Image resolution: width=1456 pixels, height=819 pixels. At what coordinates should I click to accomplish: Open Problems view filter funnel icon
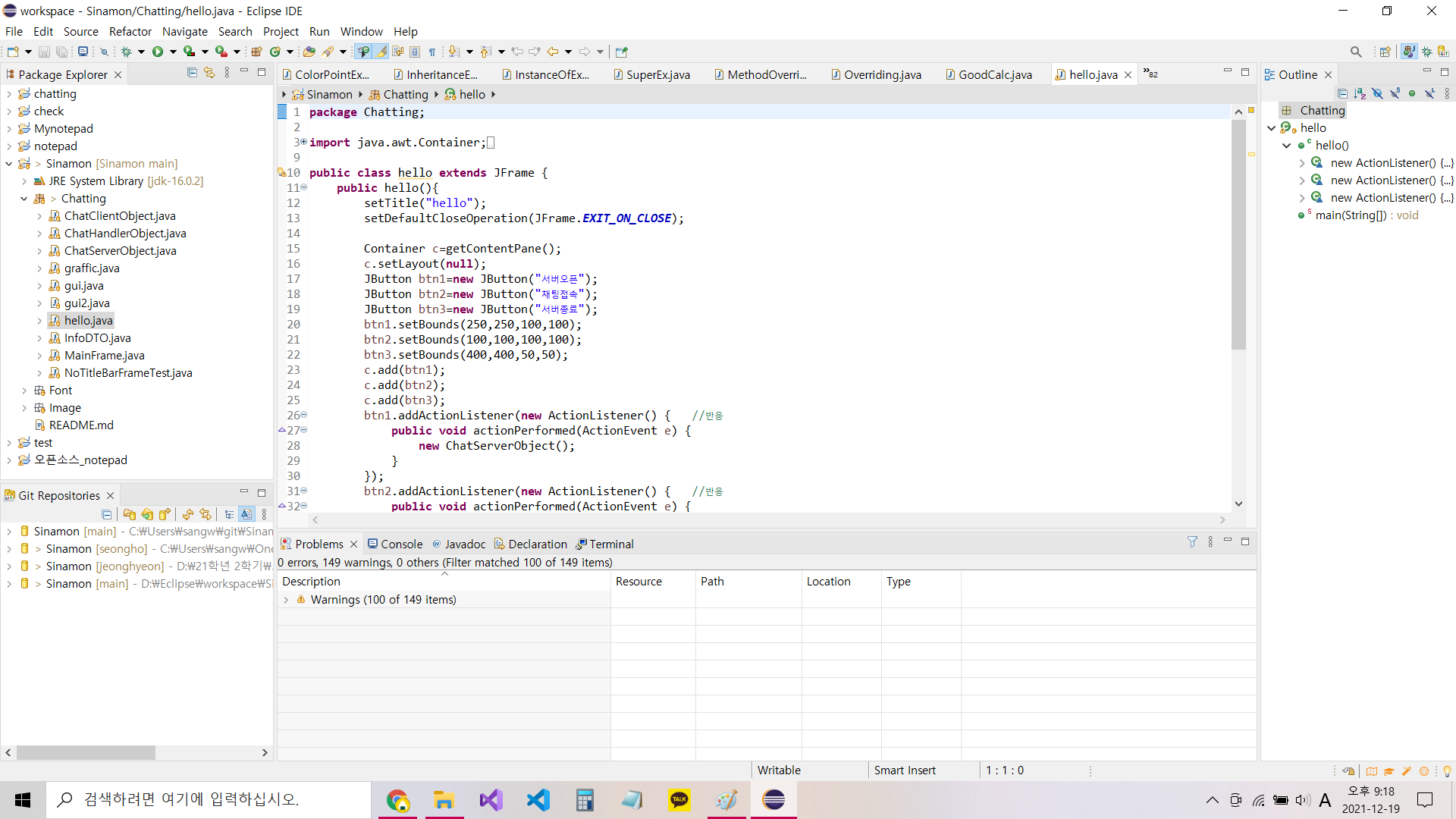pyautogui.click(x=1192, y=541)
